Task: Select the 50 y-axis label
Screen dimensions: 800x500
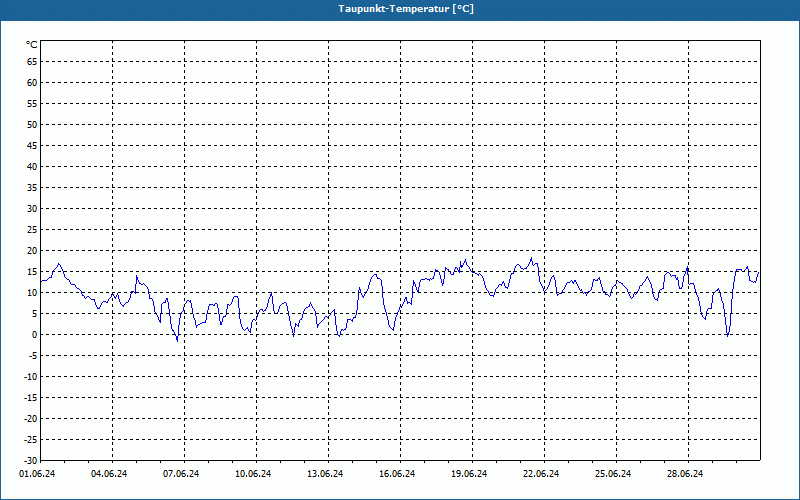Action: (x=32, y=124)
